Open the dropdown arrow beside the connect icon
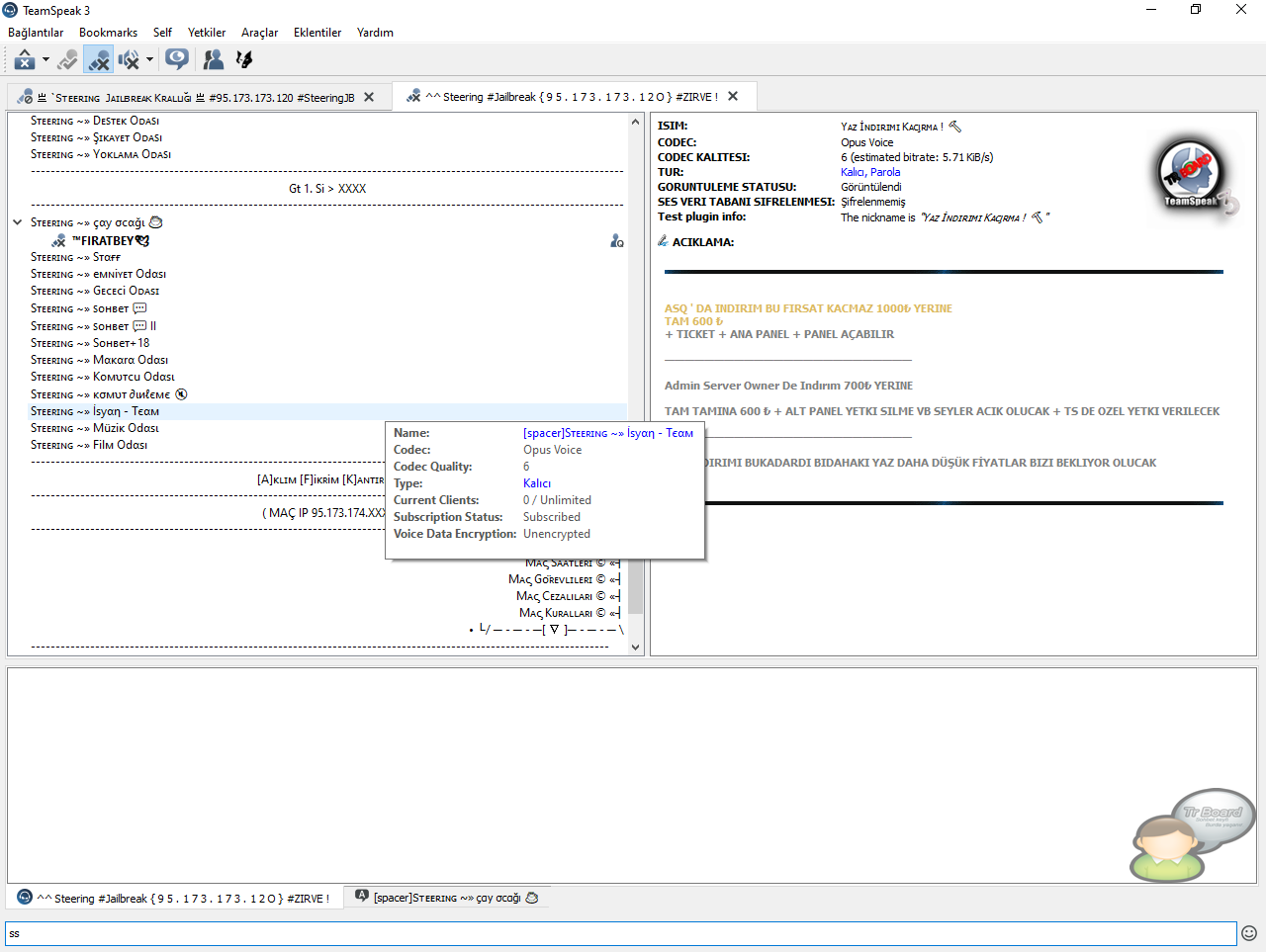Image resolution: width=1266 pixels, height=952 pixels. click(45, 60)
